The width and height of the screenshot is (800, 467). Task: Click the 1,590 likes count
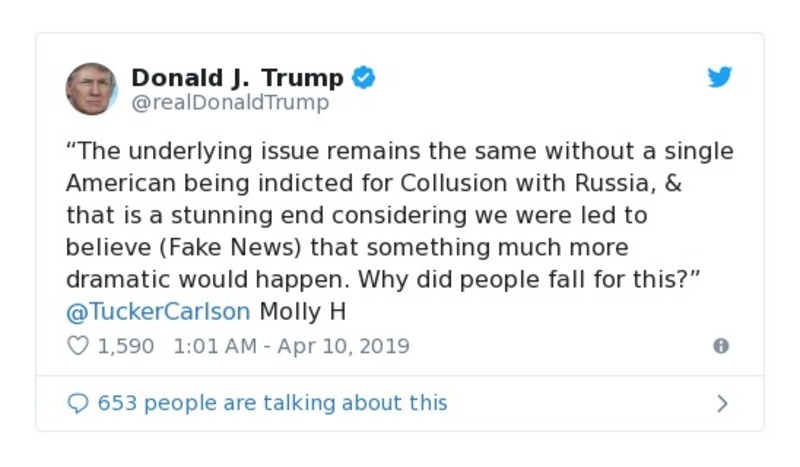[x=125, y=346]
